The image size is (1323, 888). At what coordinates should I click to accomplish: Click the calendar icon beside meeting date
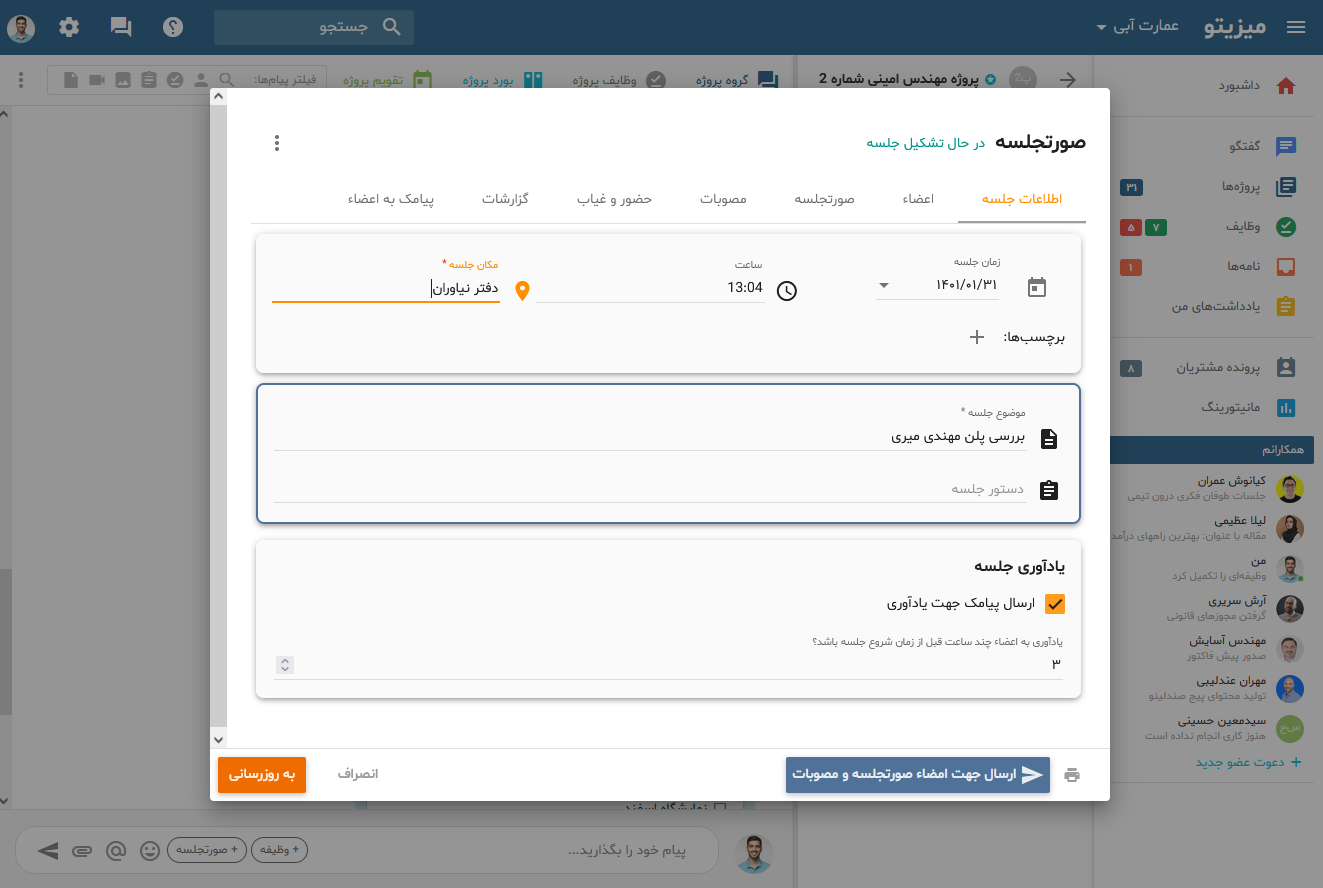[1037, 288]
